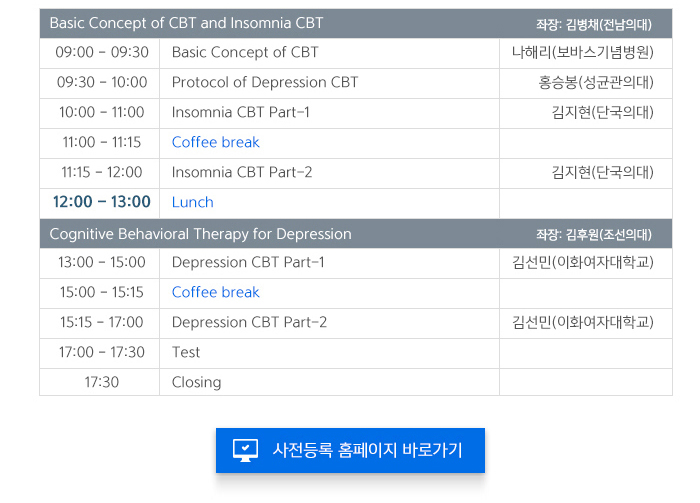Screen dimensions: 700x503
Task: Select the Basic Concept of CBT session title
Action: (x=245, y=52)
